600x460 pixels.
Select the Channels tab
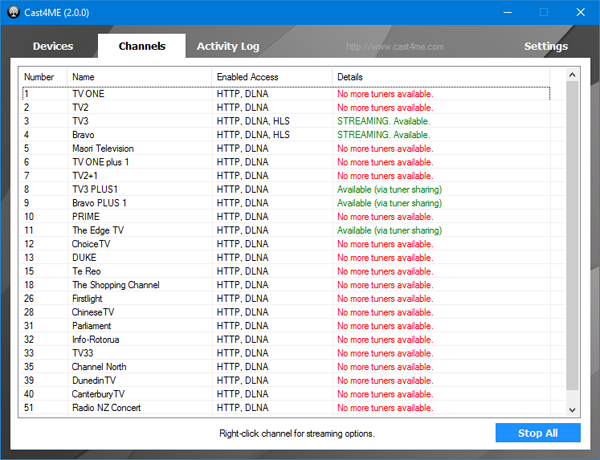point(142,46)
